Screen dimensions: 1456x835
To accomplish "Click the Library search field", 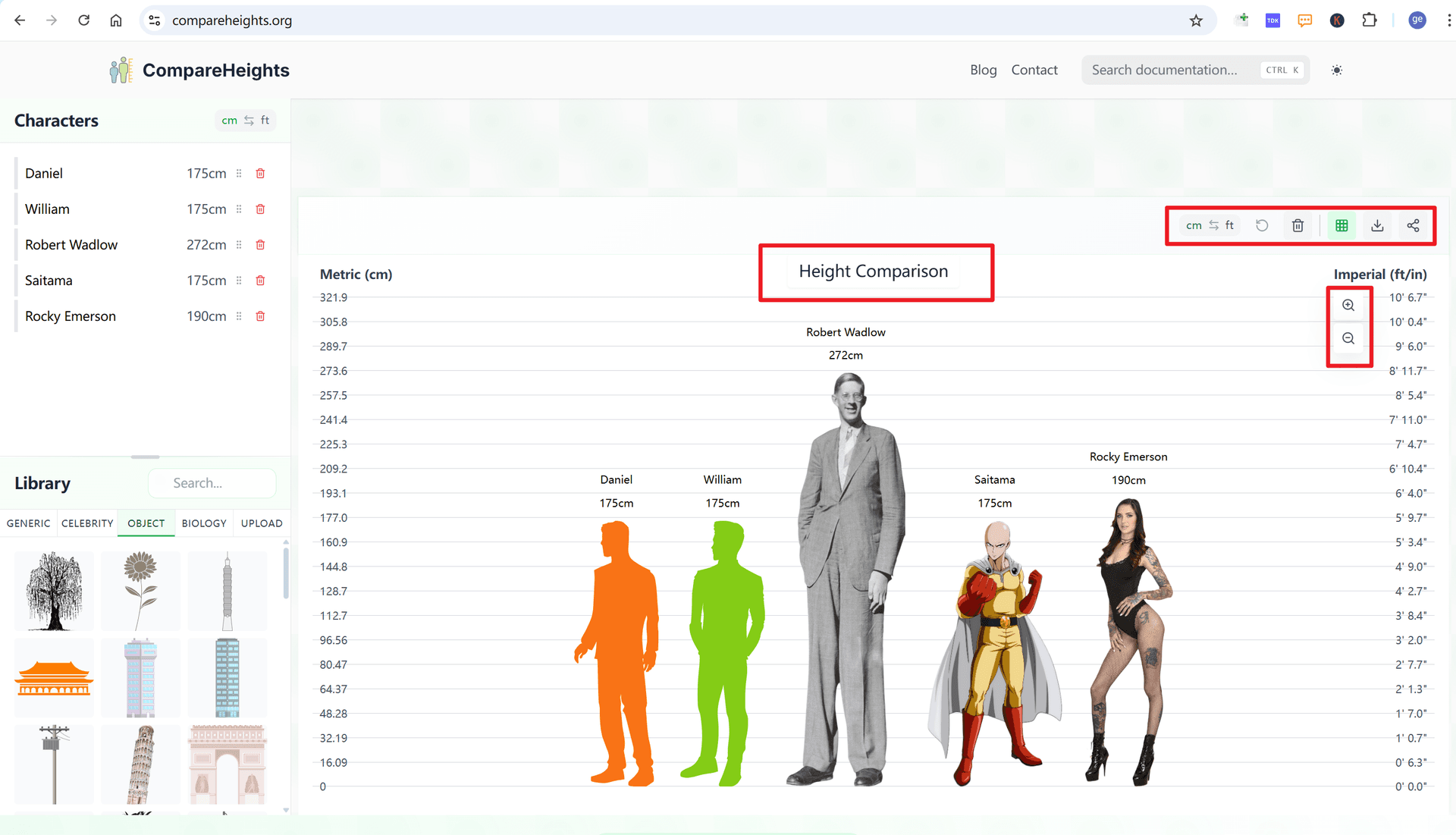I will (x=212, y=483).
